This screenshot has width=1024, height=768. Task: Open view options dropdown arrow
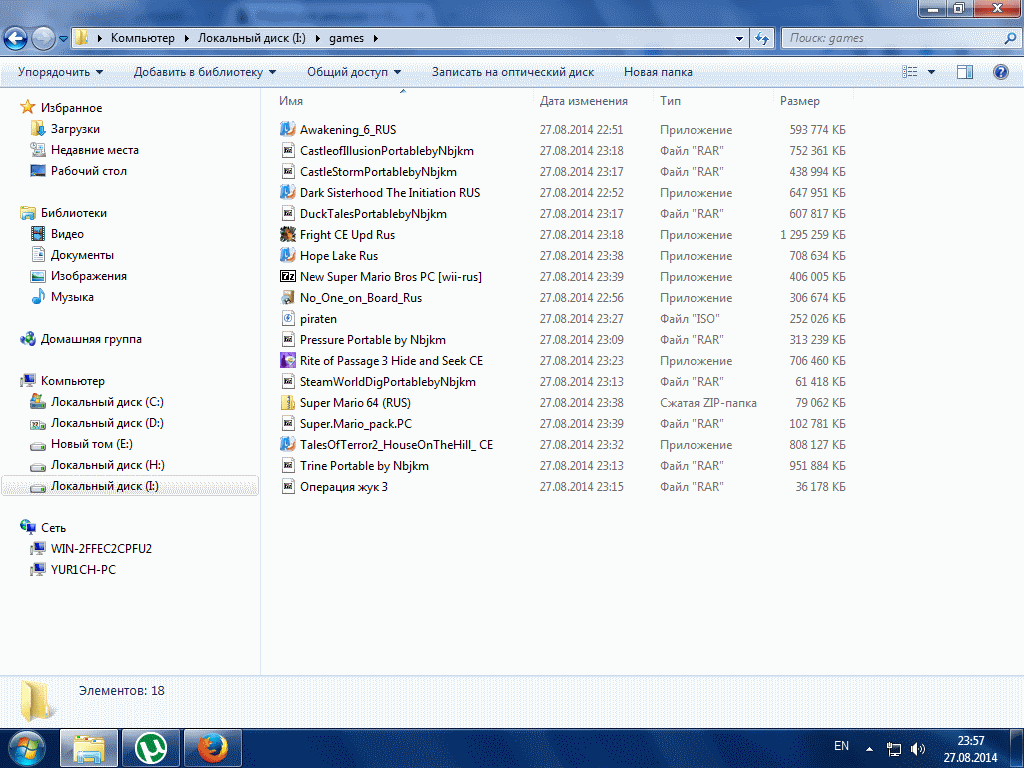tap(931, 72)
